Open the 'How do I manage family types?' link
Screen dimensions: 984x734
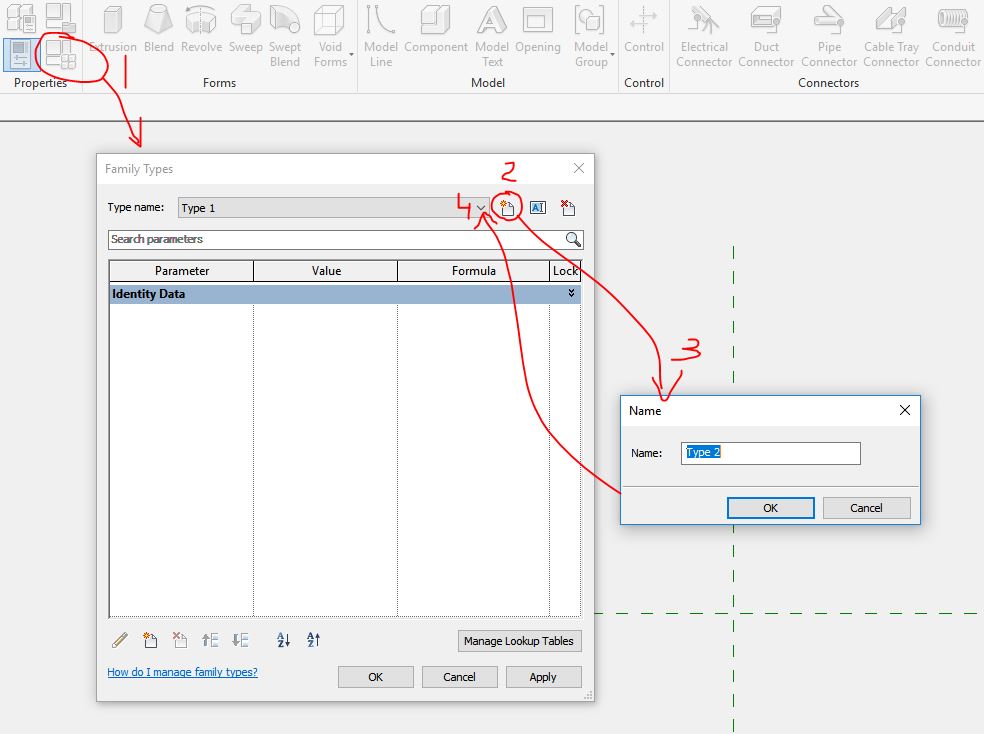[x=182, y=672]
